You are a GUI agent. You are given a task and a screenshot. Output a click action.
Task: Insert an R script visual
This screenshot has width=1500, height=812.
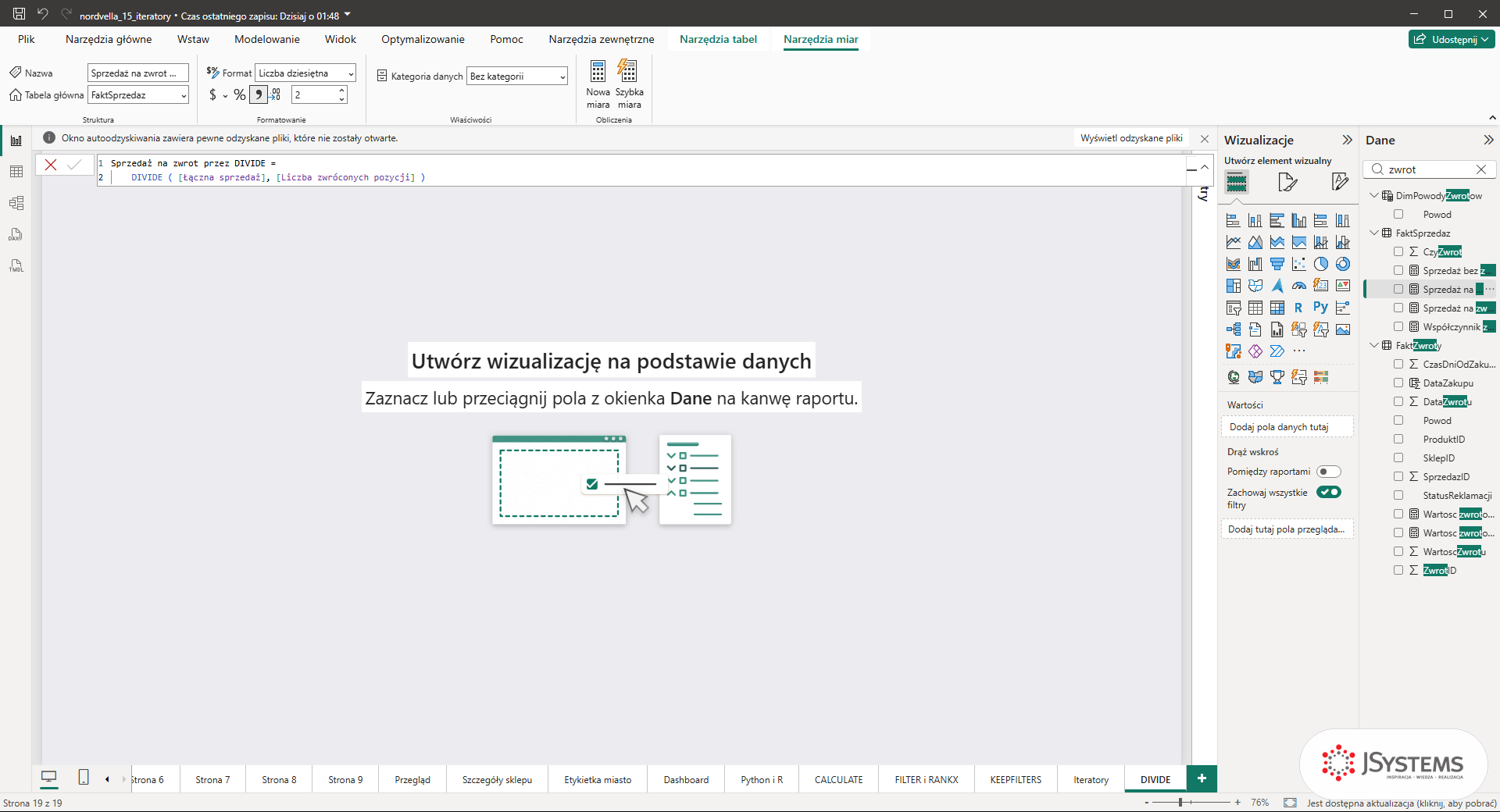pos(1298,308)
